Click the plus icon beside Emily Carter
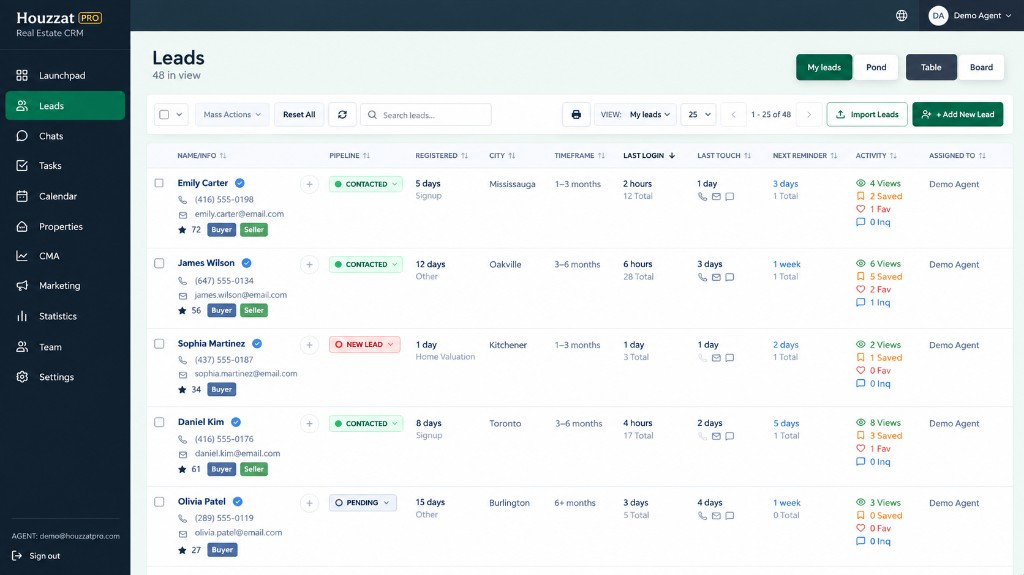This screenshot has height=575, width=1024. (310, 184)
